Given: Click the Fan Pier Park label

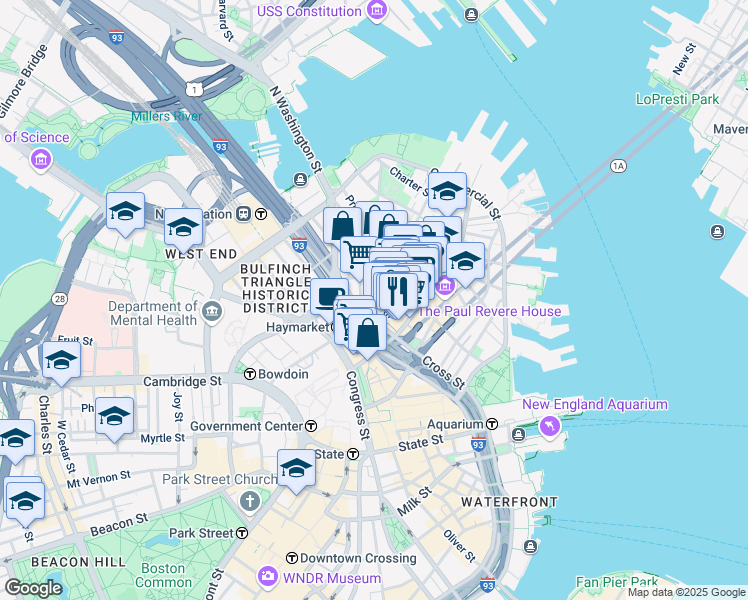Looking at the screenshot, I should (x=617, y=582).
